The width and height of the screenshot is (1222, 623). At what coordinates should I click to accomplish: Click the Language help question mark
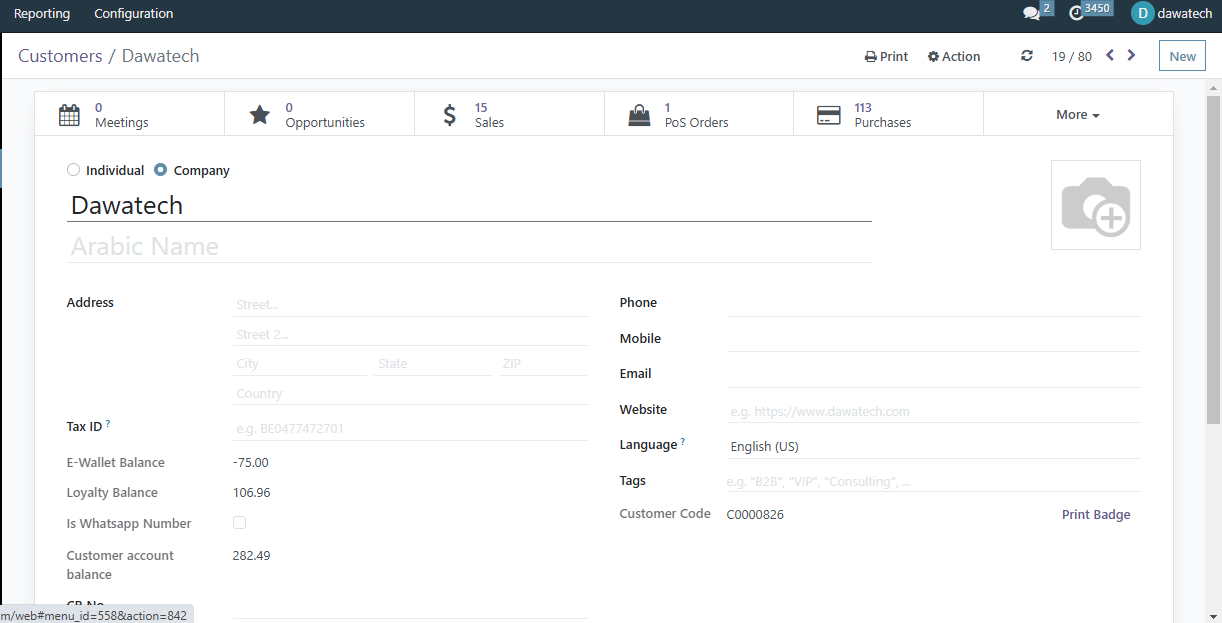point(683,442)
